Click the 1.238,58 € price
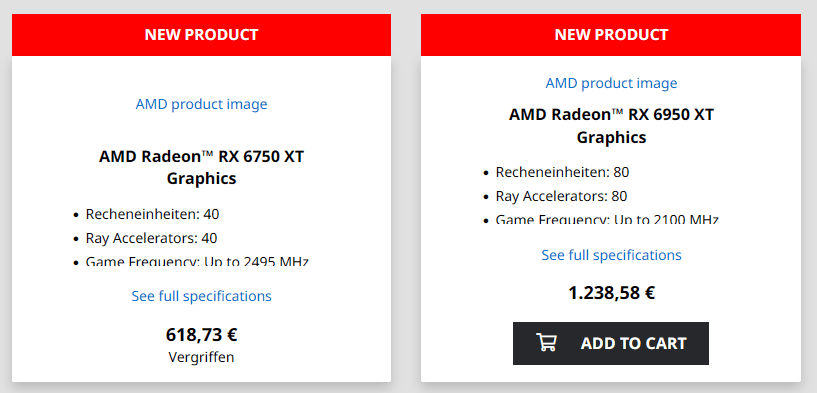The width and height of the screenshot is (817, 393). pyautogui.click(x=611, y=293)
